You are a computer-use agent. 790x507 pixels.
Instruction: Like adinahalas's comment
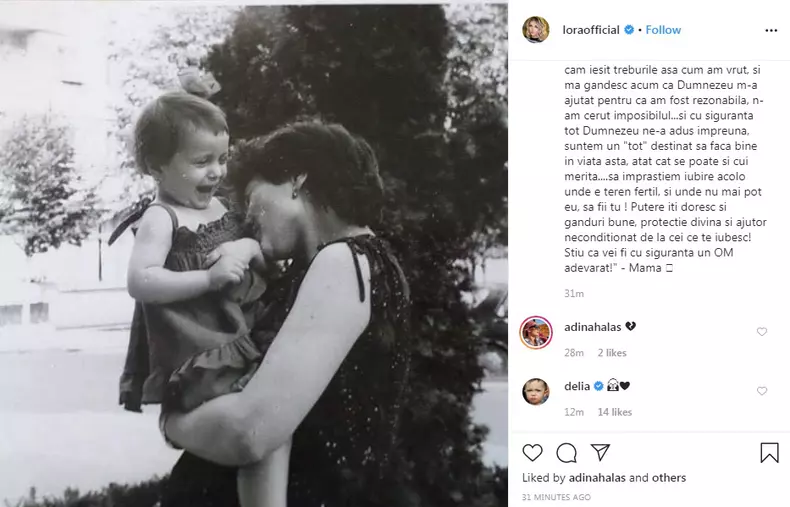(x=762, y=332)
